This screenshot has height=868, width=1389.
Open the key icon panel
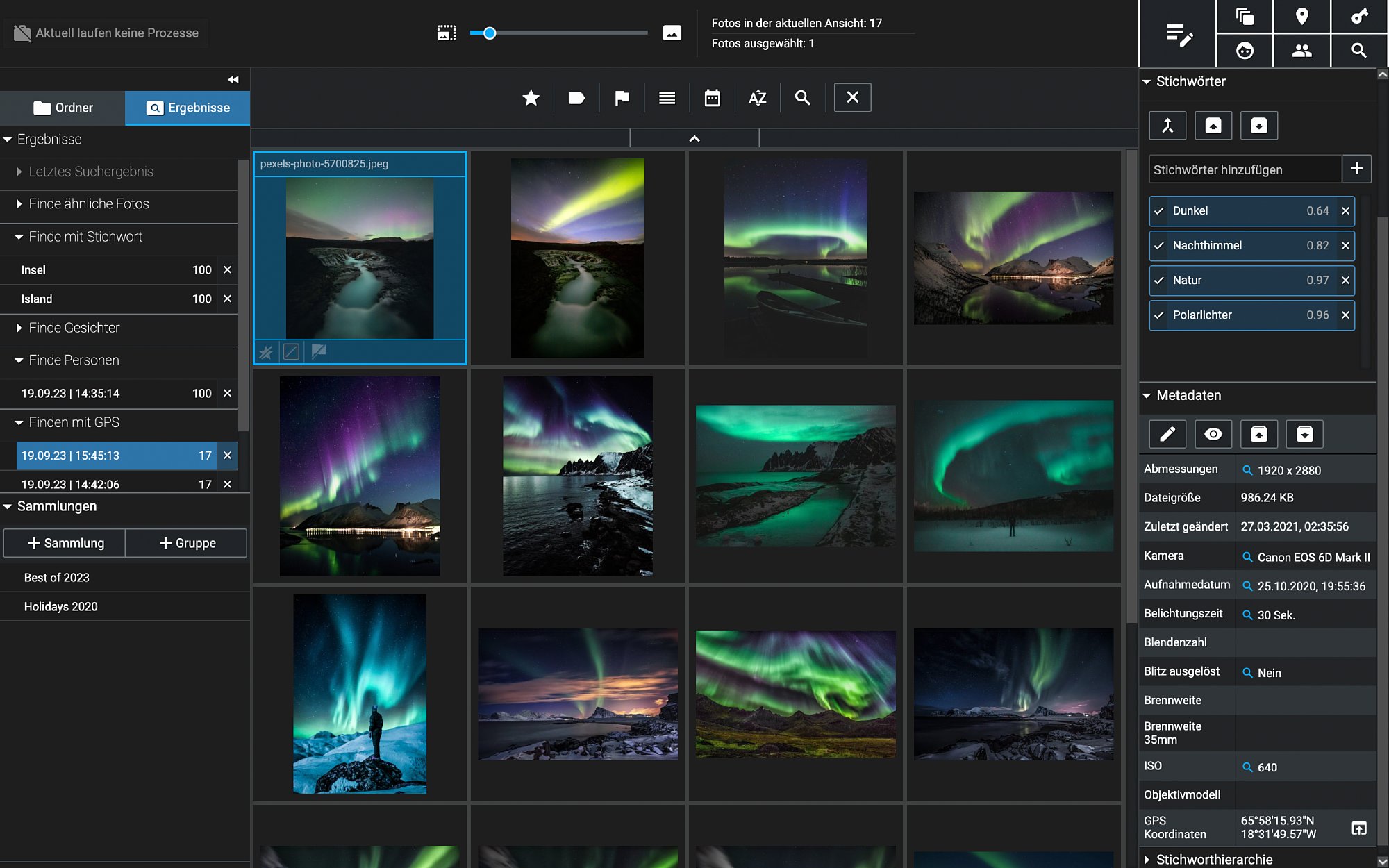pyautogui.click(x=1359, y=17)
